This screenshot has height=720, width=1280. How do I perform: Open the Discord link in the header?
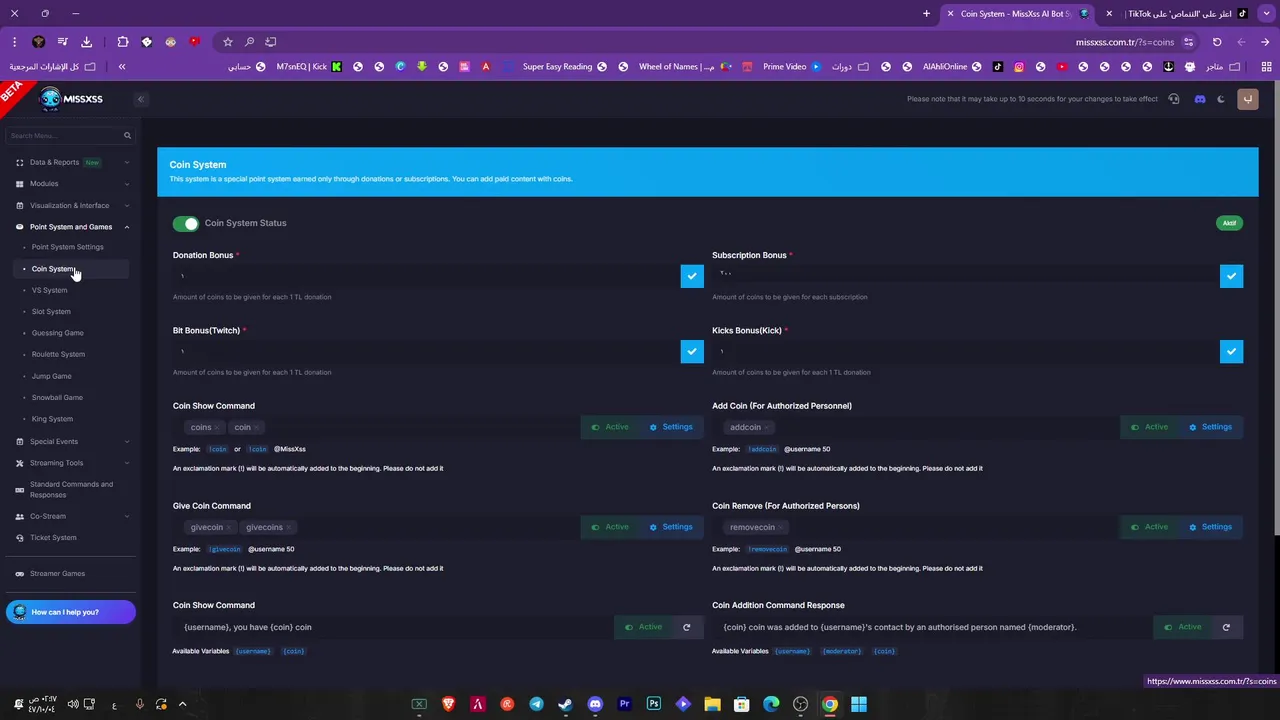coord(1200,99)
